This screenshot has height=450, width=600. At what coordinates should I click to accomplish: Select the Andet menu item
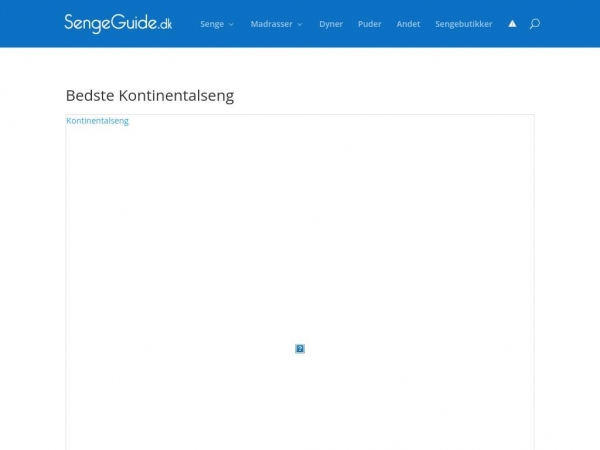point(408,24)
